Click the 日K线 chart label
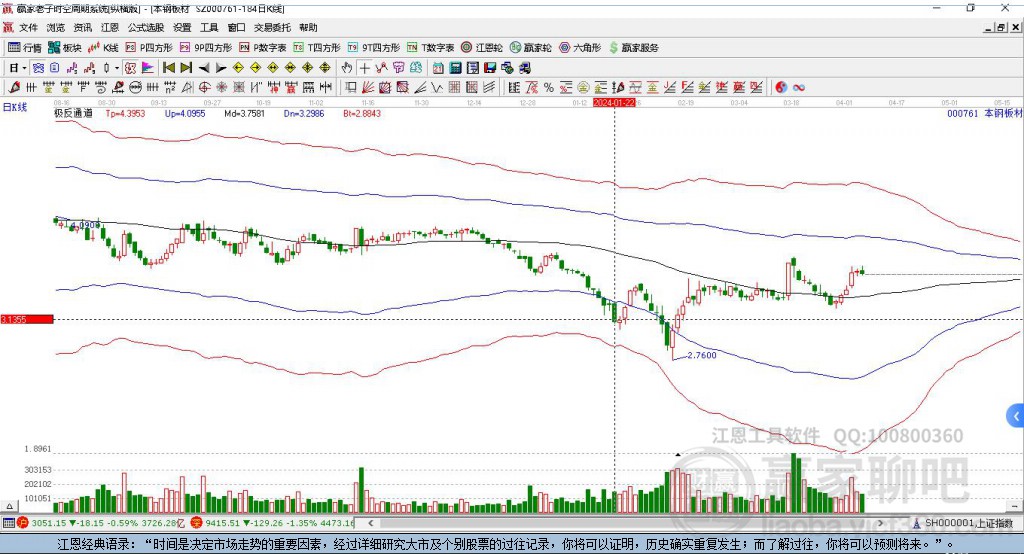The height and width of the screenshot is (554, 1024). [15, 107]
